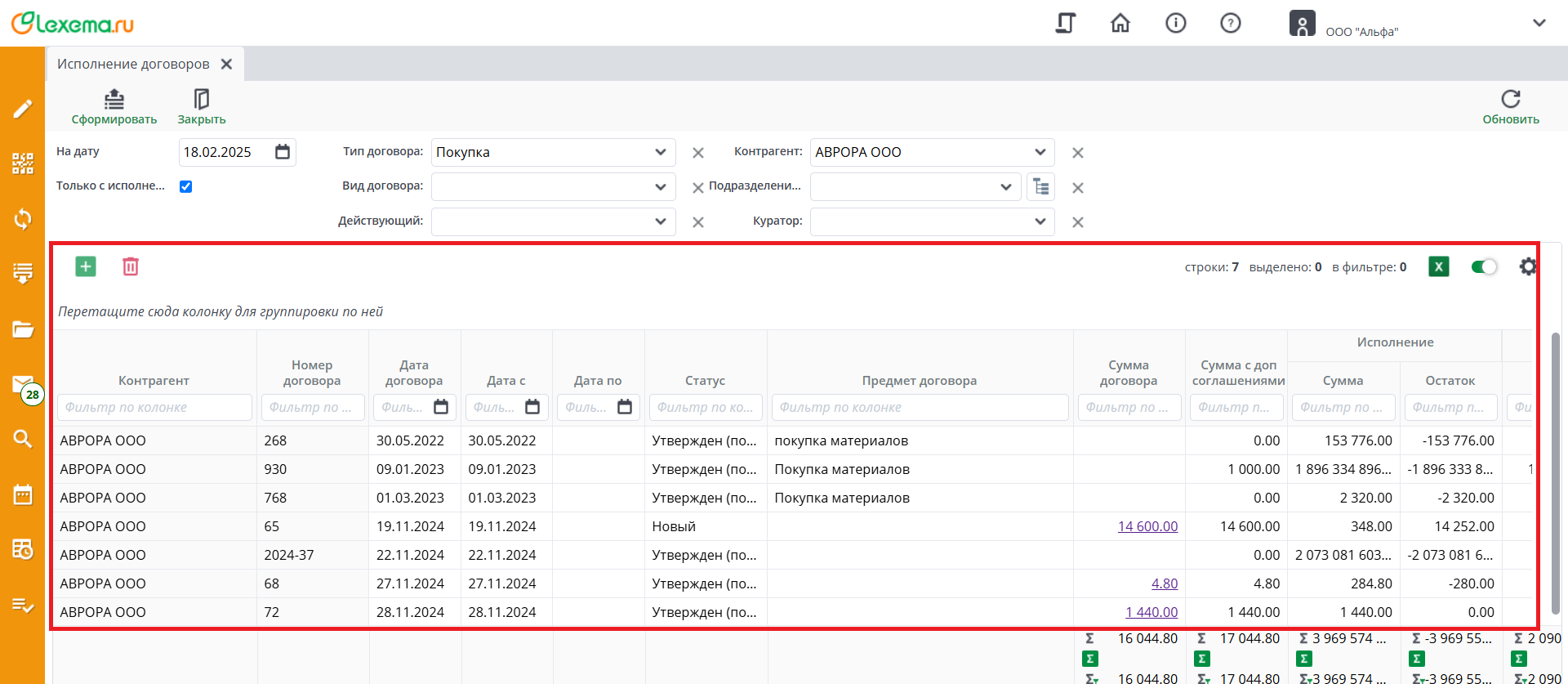Open the subdivision tree picker icon
The image size is (1568, 684).
(x=1040, y=187)
